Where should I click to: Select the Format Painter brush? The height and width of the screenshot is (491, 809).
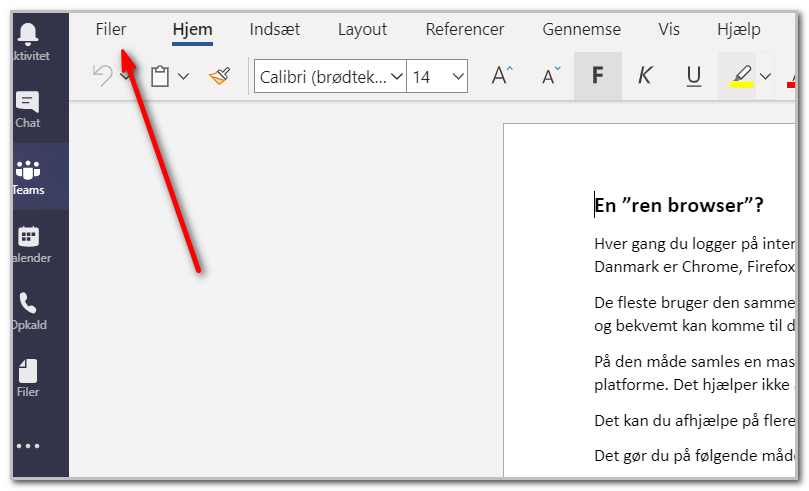click(219, 76)
